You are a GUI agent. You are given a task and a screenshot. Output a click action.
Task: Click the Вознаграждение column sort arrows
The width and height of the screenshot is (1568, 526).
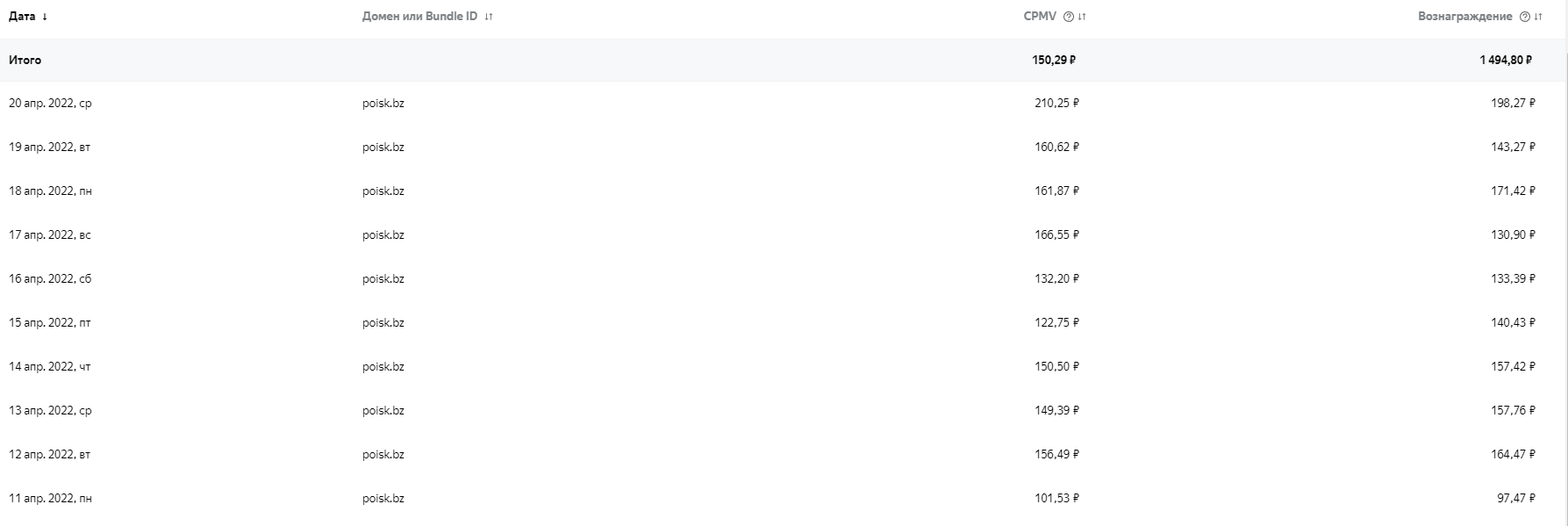(x=1538, y=17)
